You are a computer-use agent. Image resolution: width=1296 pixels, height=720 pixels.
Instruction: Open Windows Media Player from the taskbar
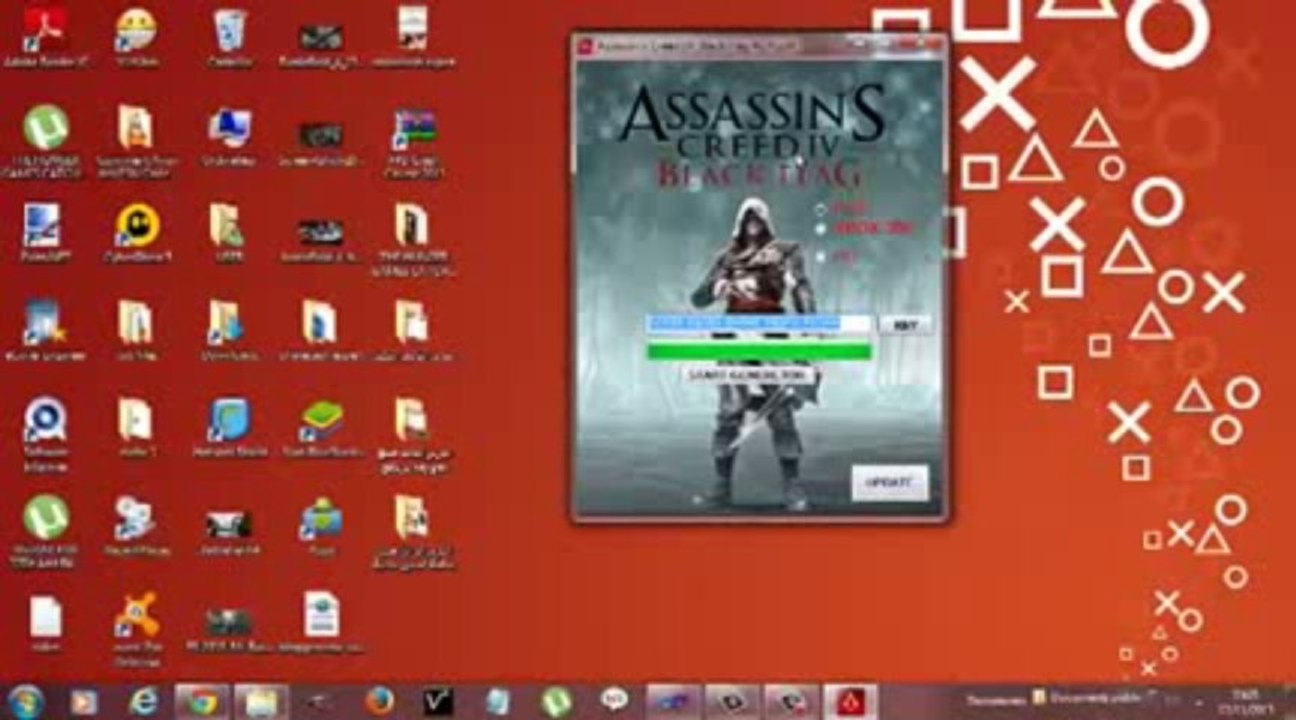pyautogui.click(x=84, y=702)
